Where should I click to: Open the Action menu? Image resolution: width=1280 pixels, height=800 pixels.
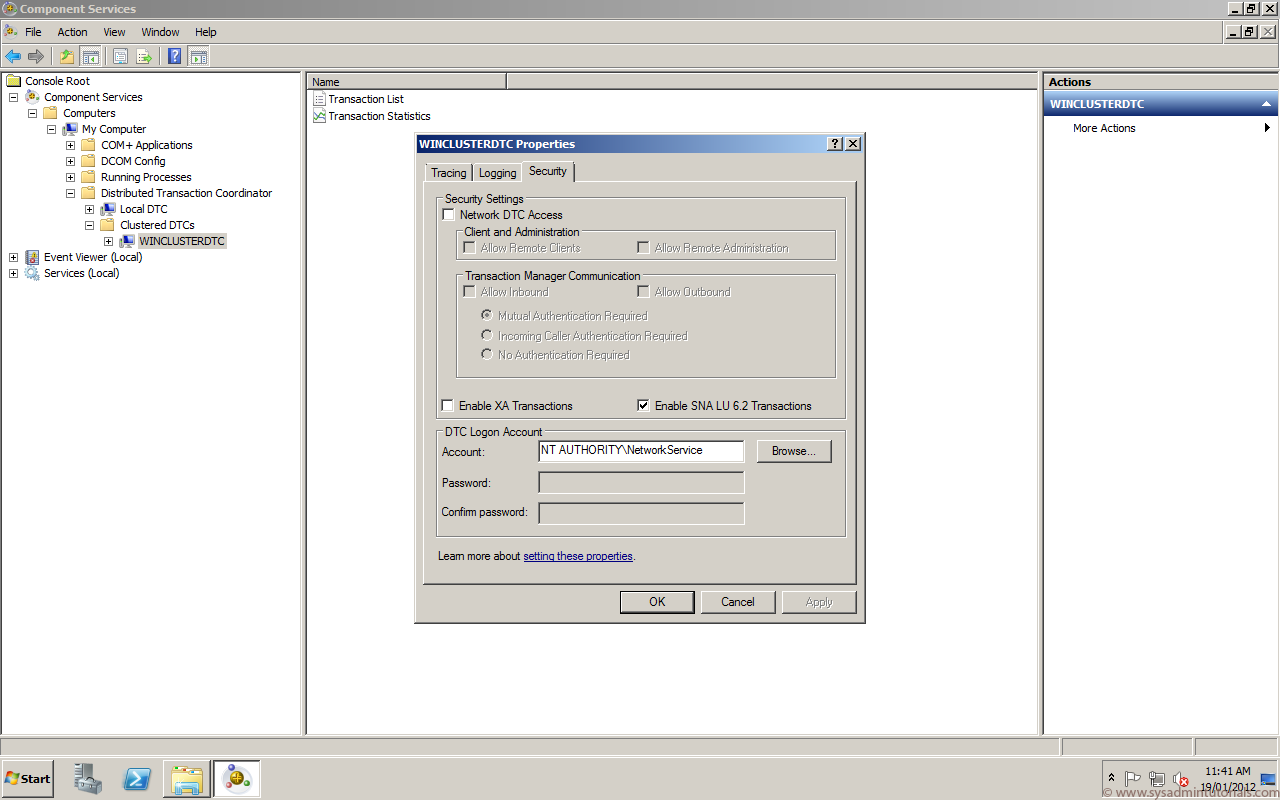click(72, 31)
